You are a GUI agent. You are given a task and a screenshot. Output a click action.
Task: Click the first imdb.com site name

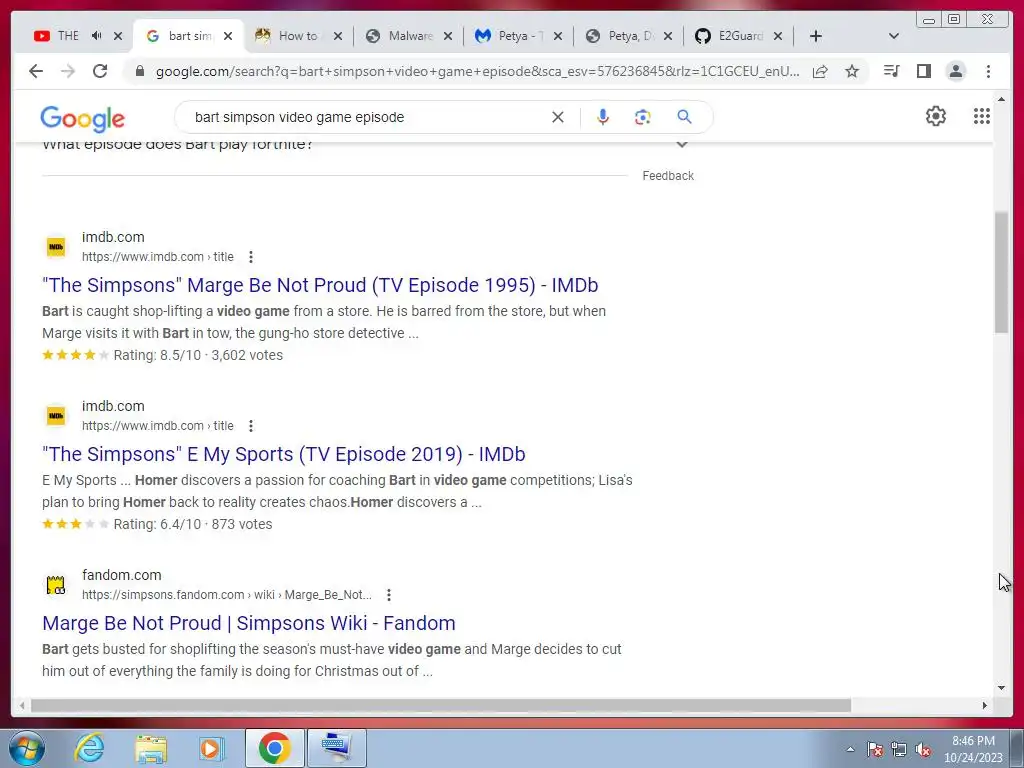pos(113,237)
